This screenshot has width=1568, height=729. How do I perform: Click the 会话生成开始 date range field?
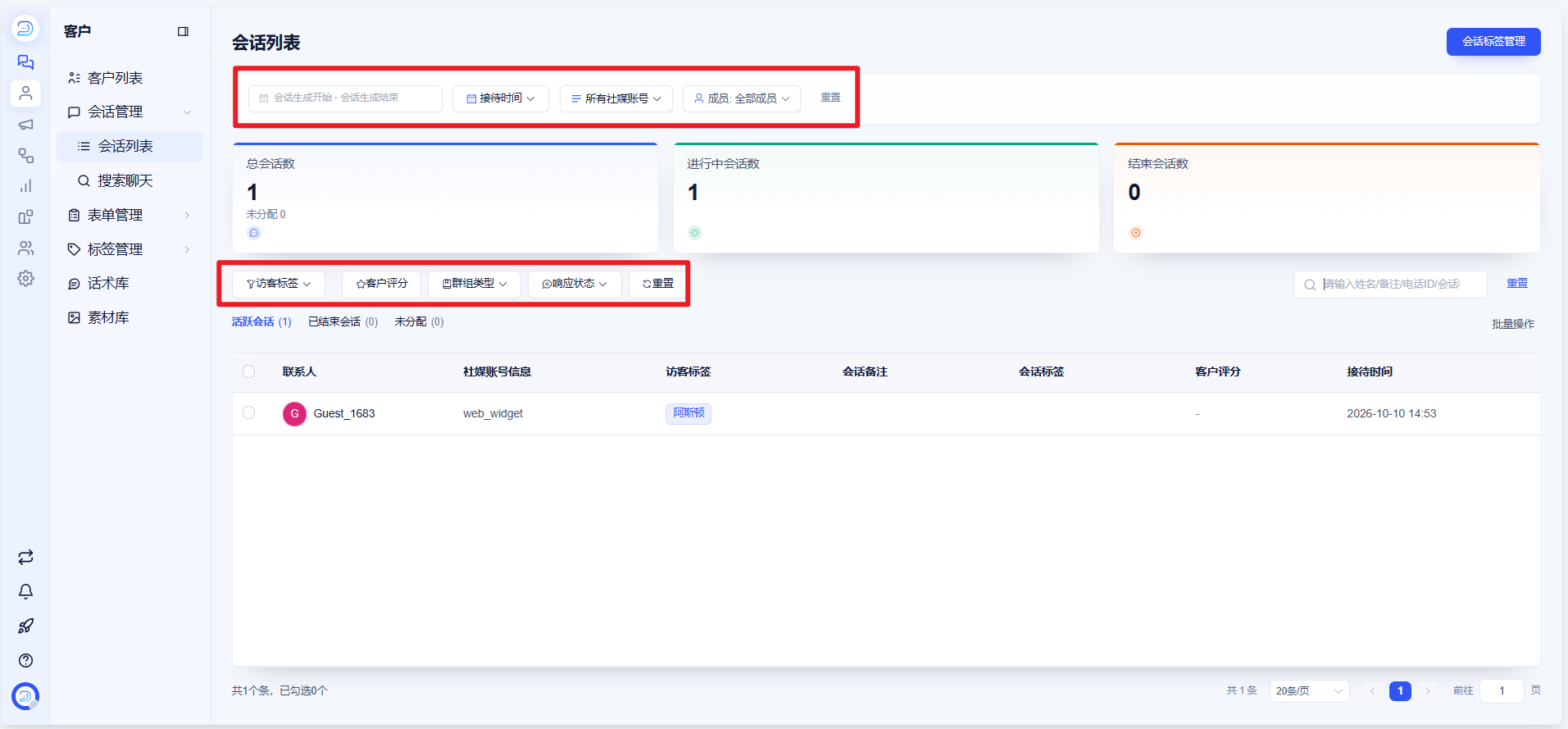pyautogui.click(x=345, y=98)
